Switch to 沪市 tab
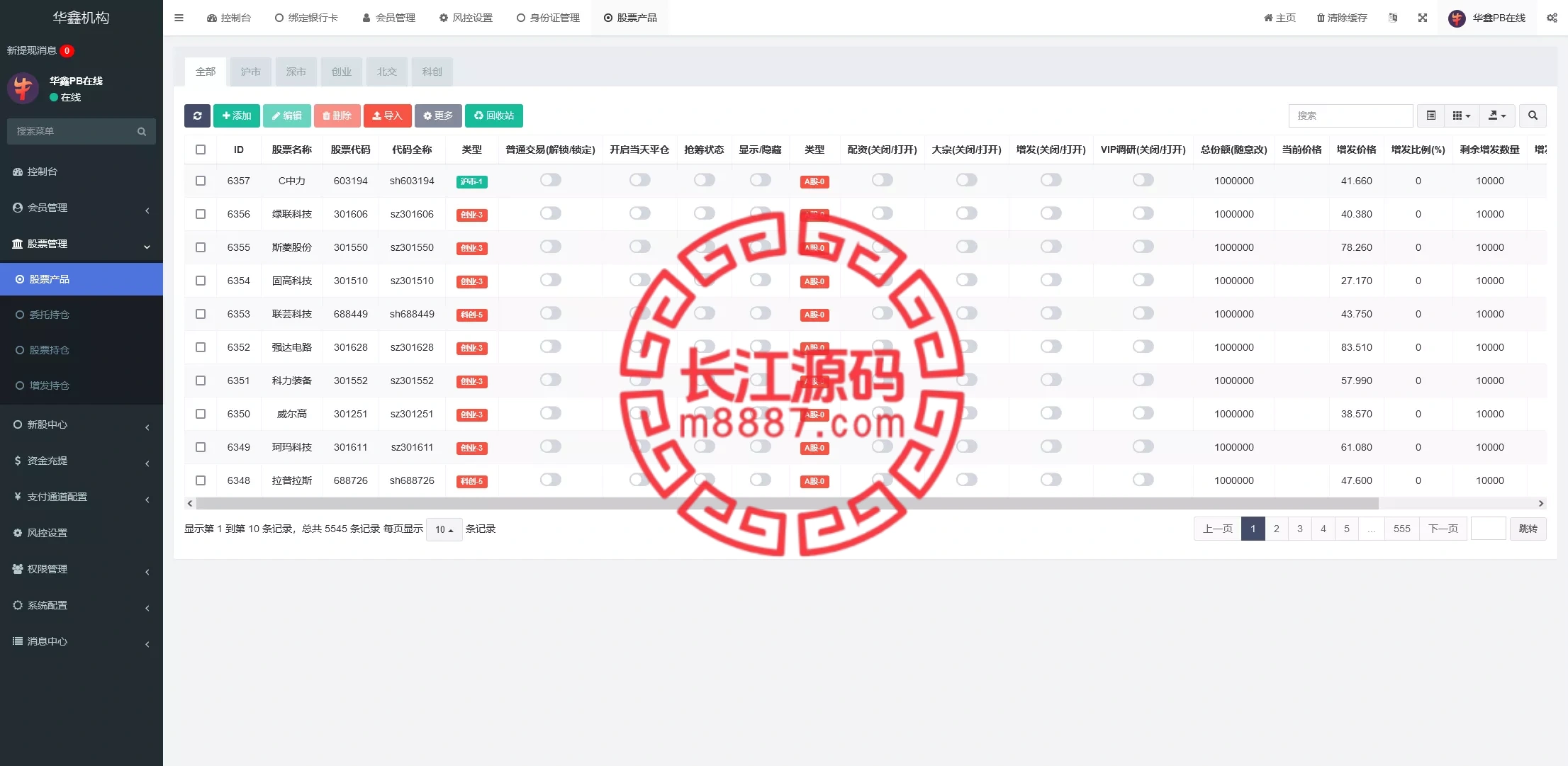1568x766 pixels. (250, 72)
